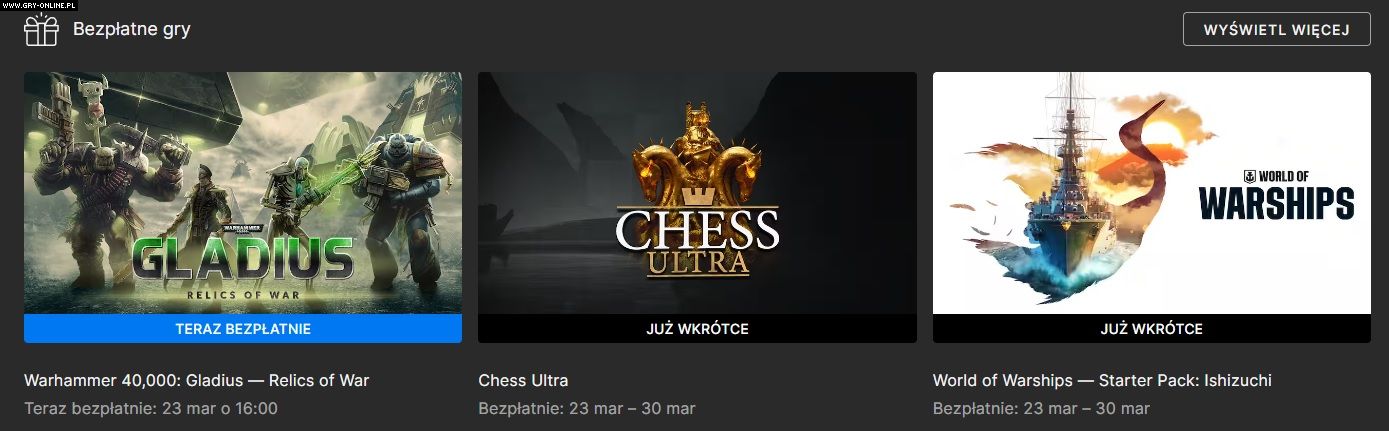This screenshot has width=1389, height=431.
Task: Click JUŻ WKRÓTCE banner under World of Warships
Action: point(1152,328)
